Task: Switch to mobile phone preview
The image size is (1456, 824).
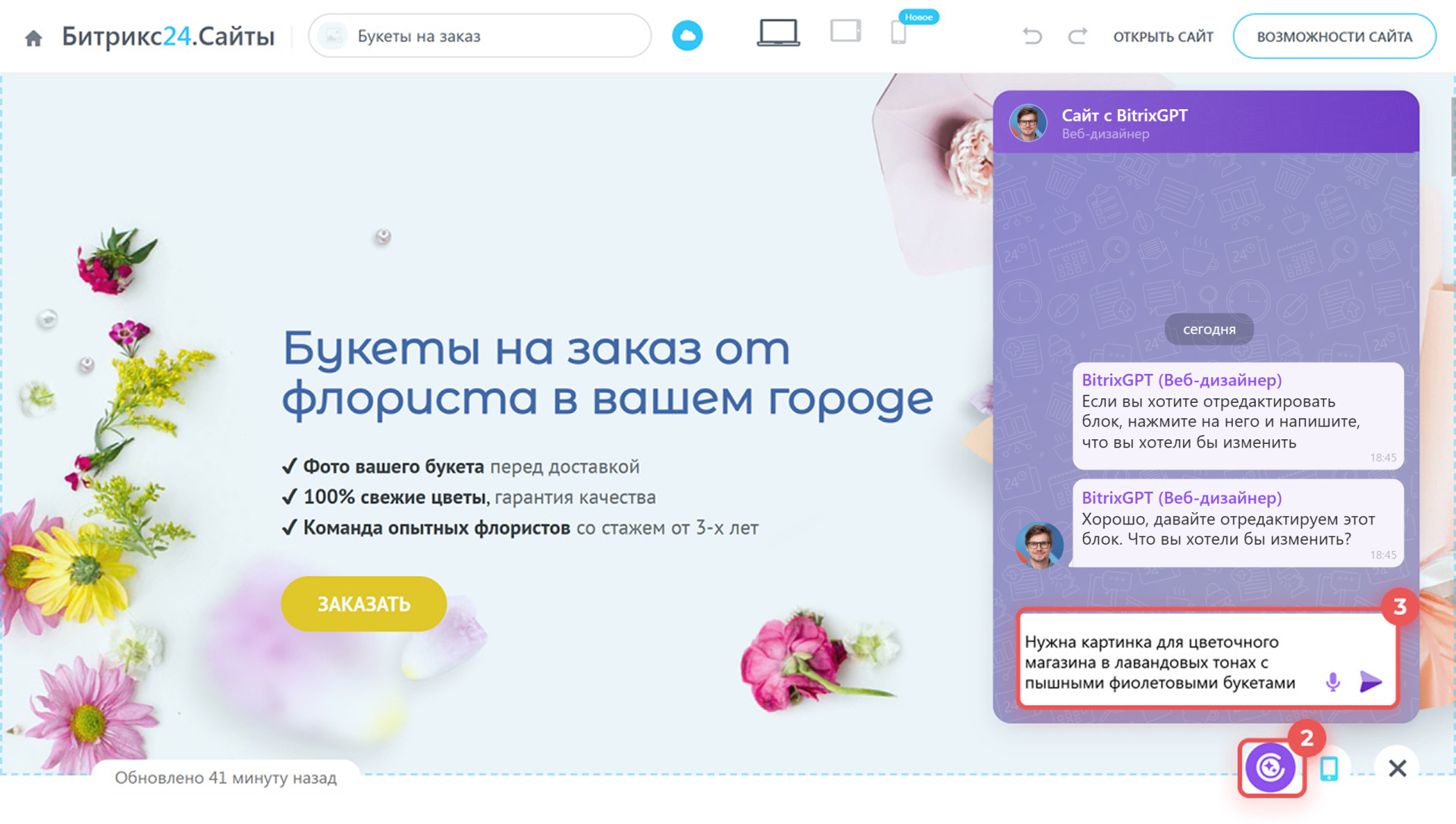Action: [x=898, y=33]
